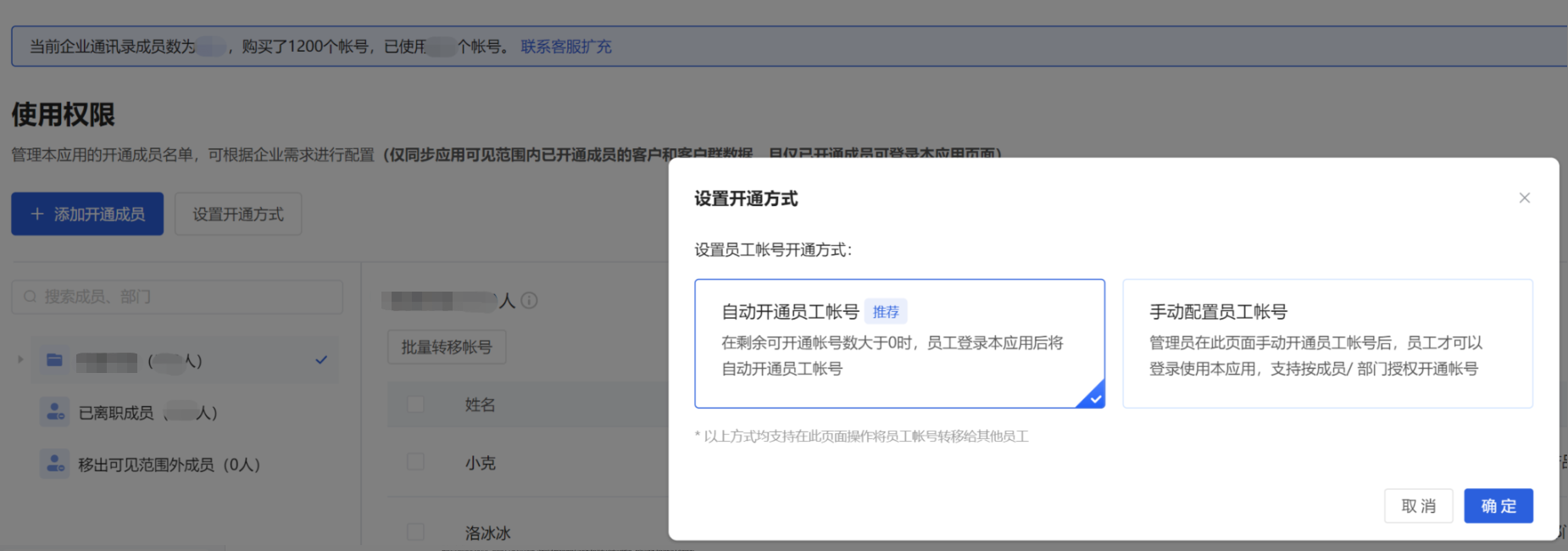
Task: Click the 已离职成员 person icon
Action: pos(55,413)
